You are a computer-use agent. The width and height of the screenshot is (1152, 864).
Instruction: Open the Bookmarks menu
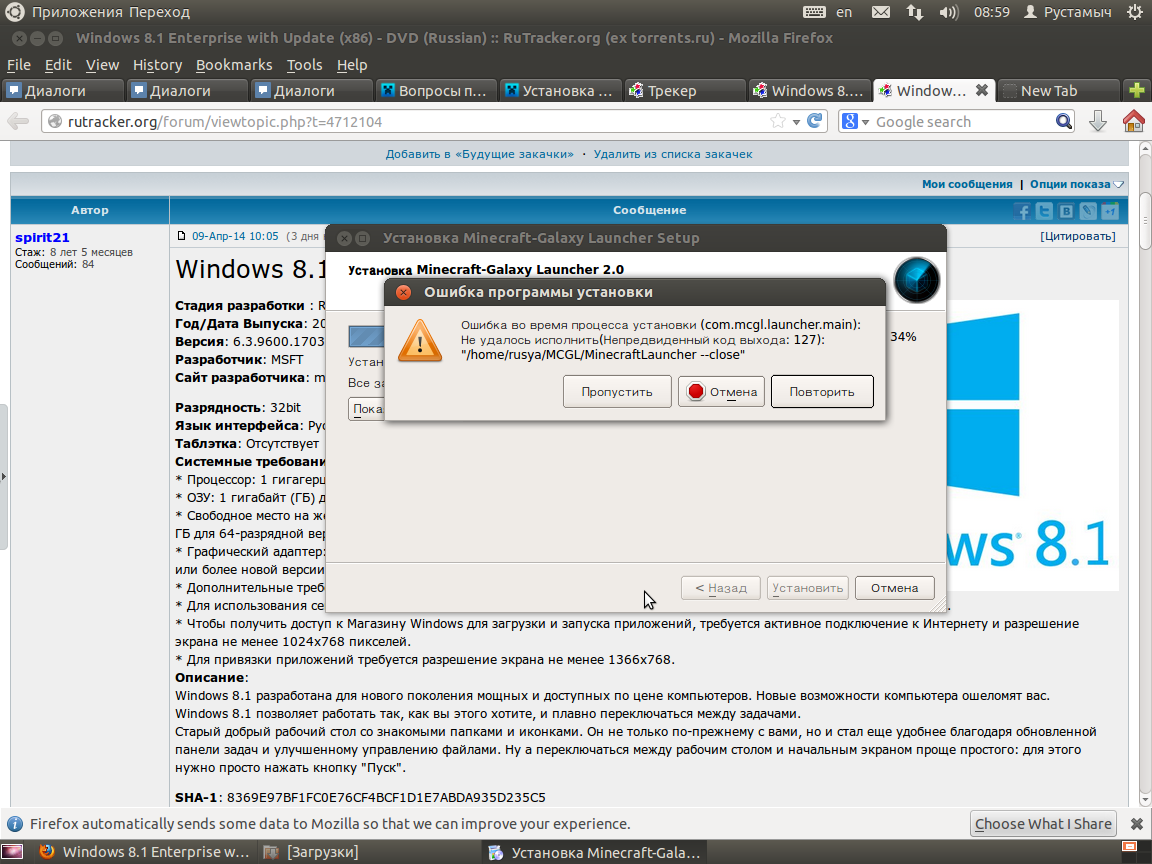click(x=234, y=65)
